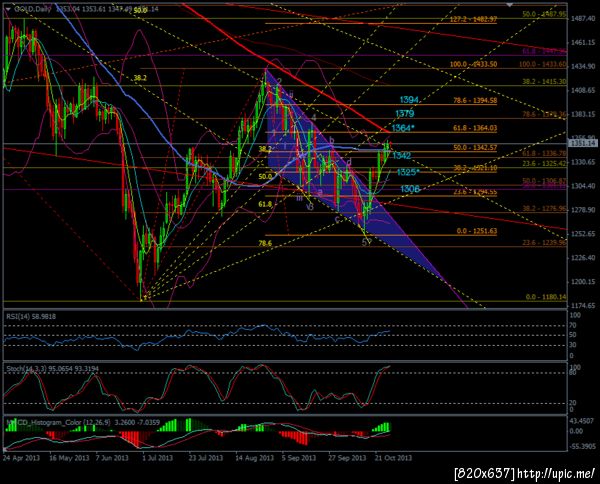Click the chart shift triangle marker
The image size is (600, 484).
509,5
